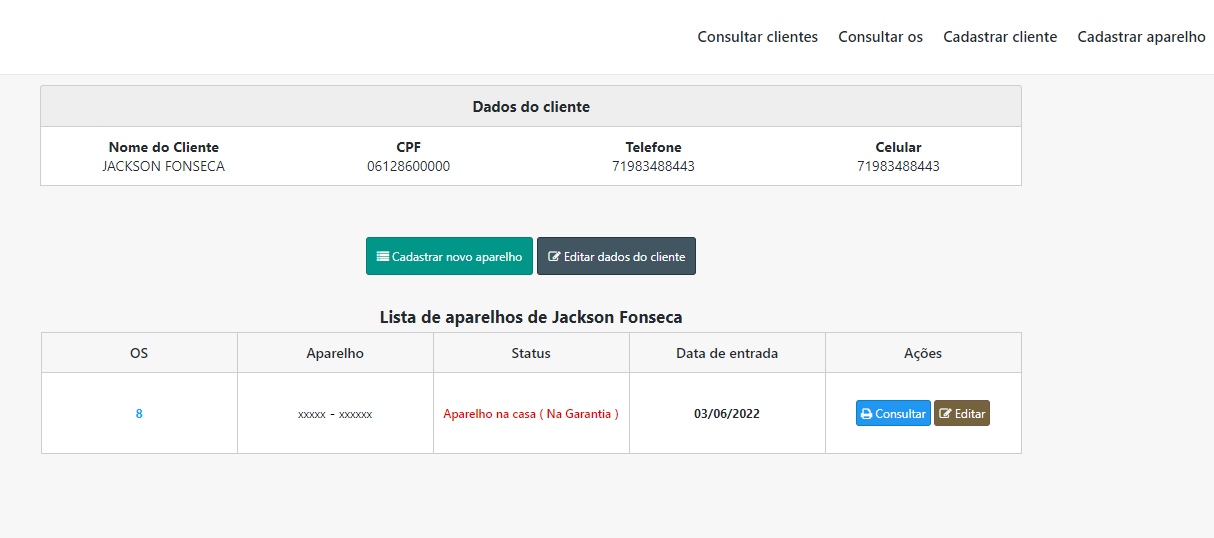The width and height of the screenshot is (1214, 538).
Task: Click the list icon on Cadastrar novo aparelho
Action: [382, 257]
